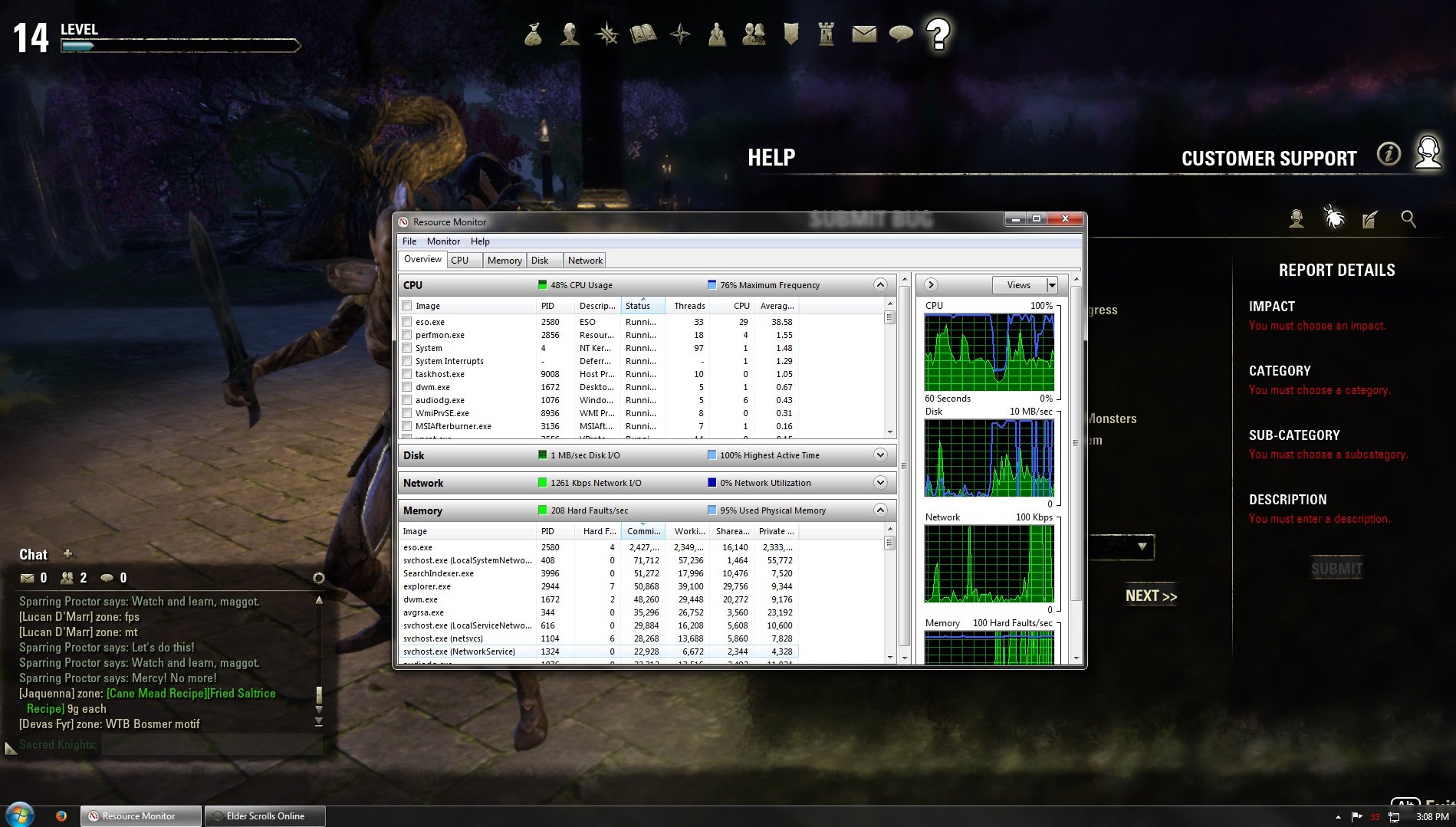Open the Inventory bag icon in game menu
The width and height of the screenshot is (1456, 827).
(534, 34)
